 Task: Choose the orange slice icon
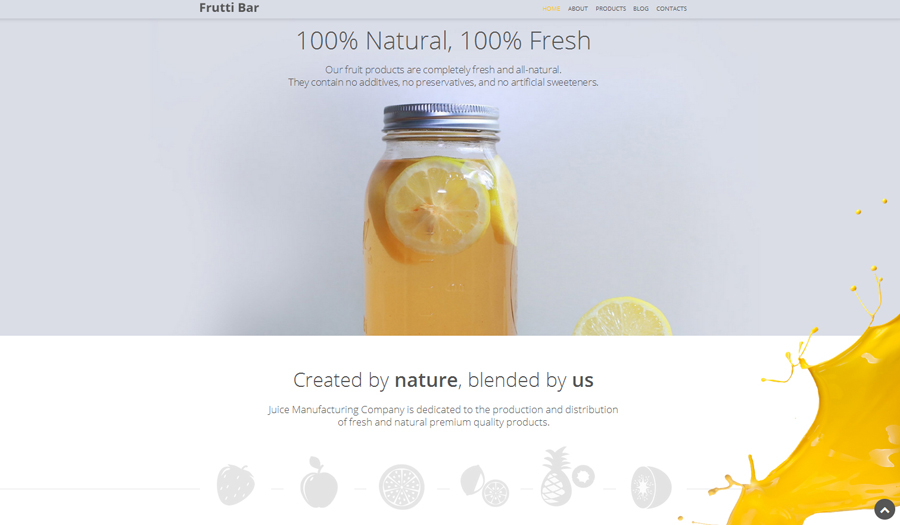[401, 487]
